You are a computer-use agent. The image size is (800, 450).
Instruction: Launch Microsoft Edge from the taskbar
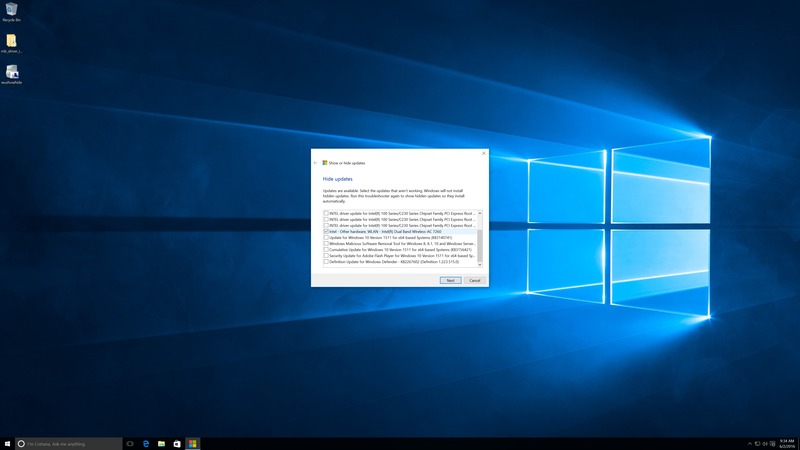pos(146,443)
